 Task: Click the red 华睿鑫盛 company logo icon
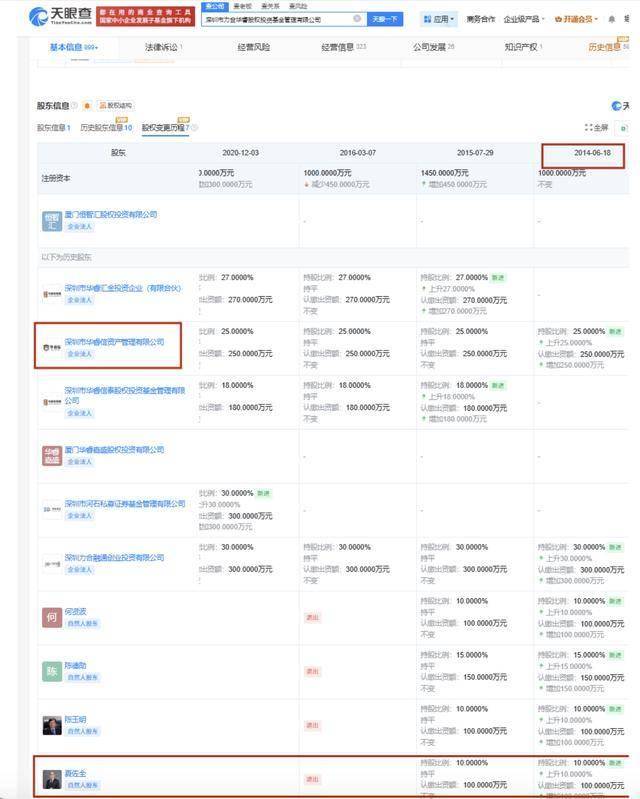[x=51, y=456]
